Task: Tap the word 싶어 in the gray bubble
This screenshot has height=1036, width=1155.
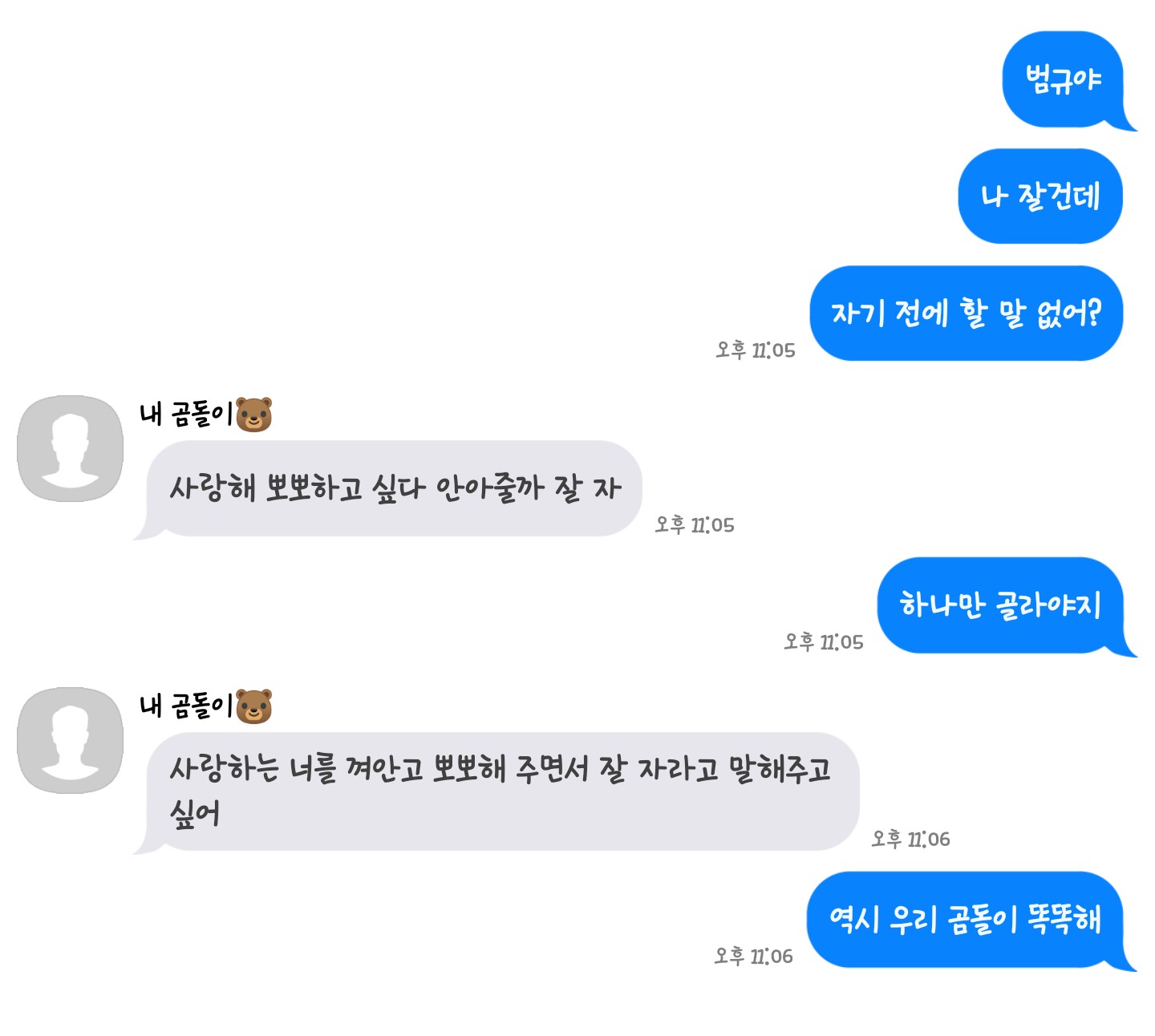Action: click(195, 814)
